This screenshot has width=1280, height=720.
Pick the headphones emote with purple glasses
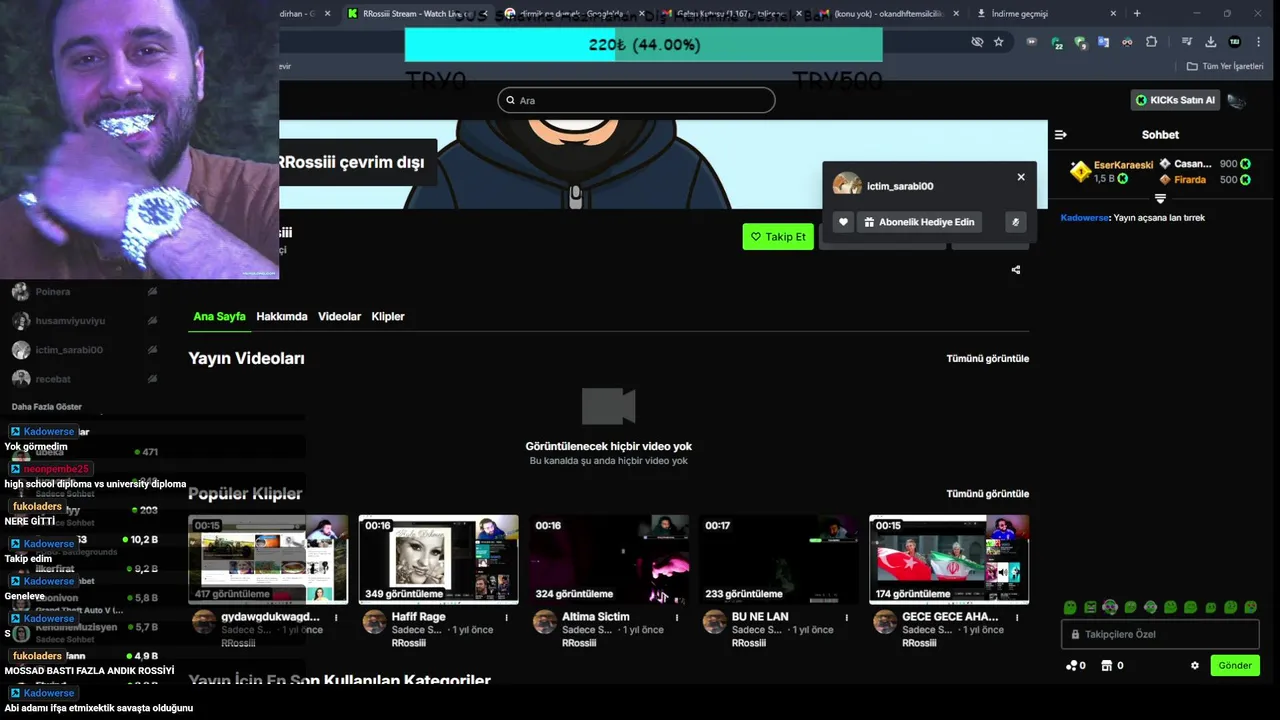point(1110,607)
